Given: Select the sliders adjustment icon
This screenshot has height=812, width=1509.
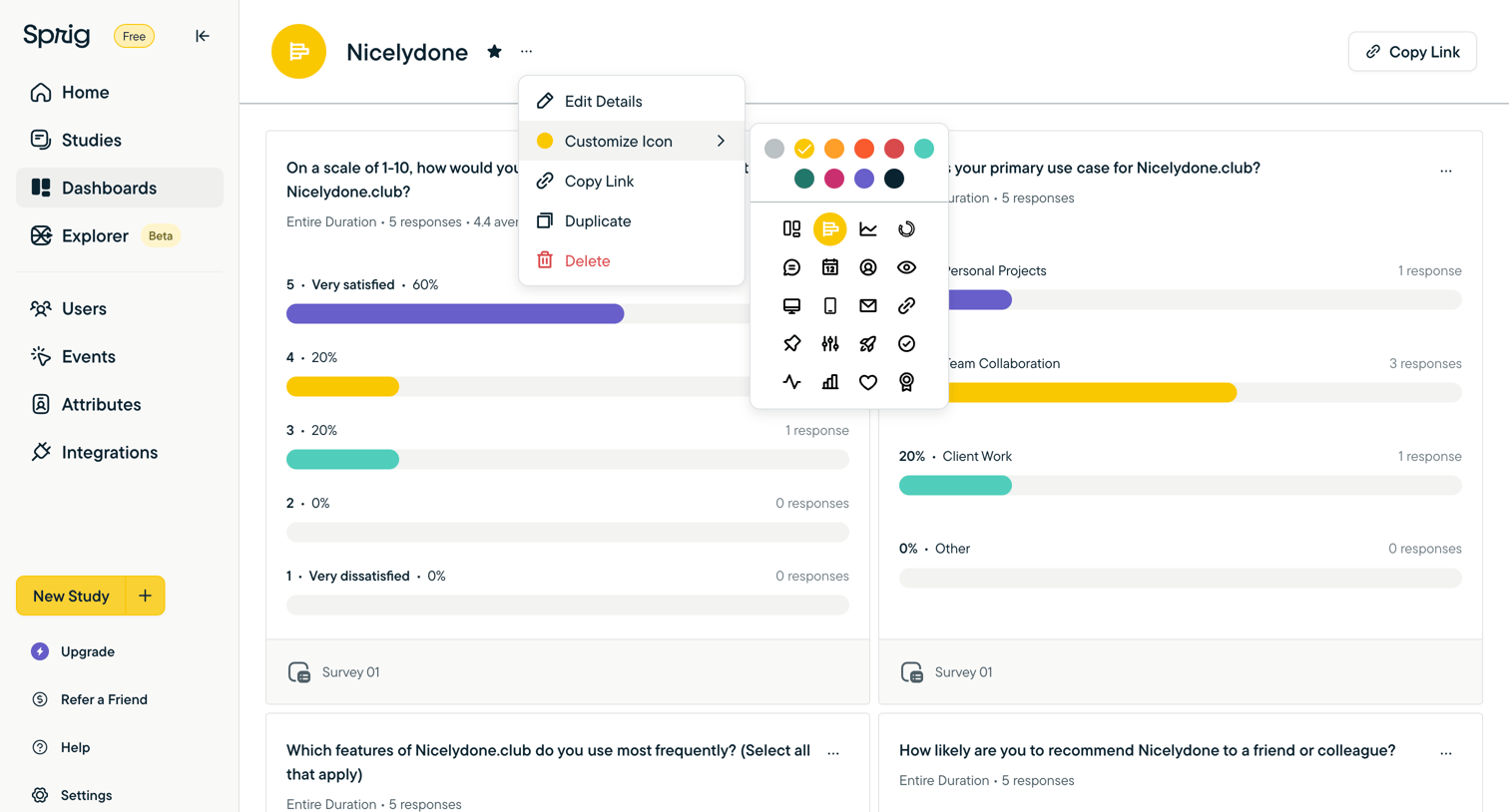Looking at the screenshot, I should [x=830, y=343].
